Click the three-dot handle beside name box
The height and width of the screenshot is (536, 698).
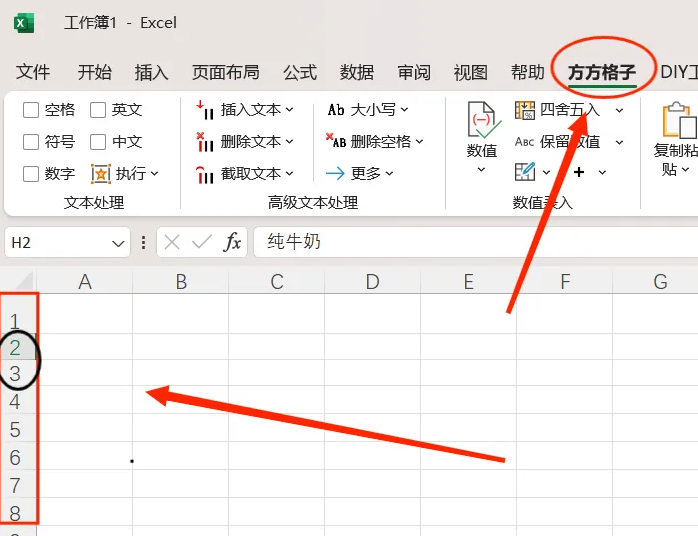(143, 243)
